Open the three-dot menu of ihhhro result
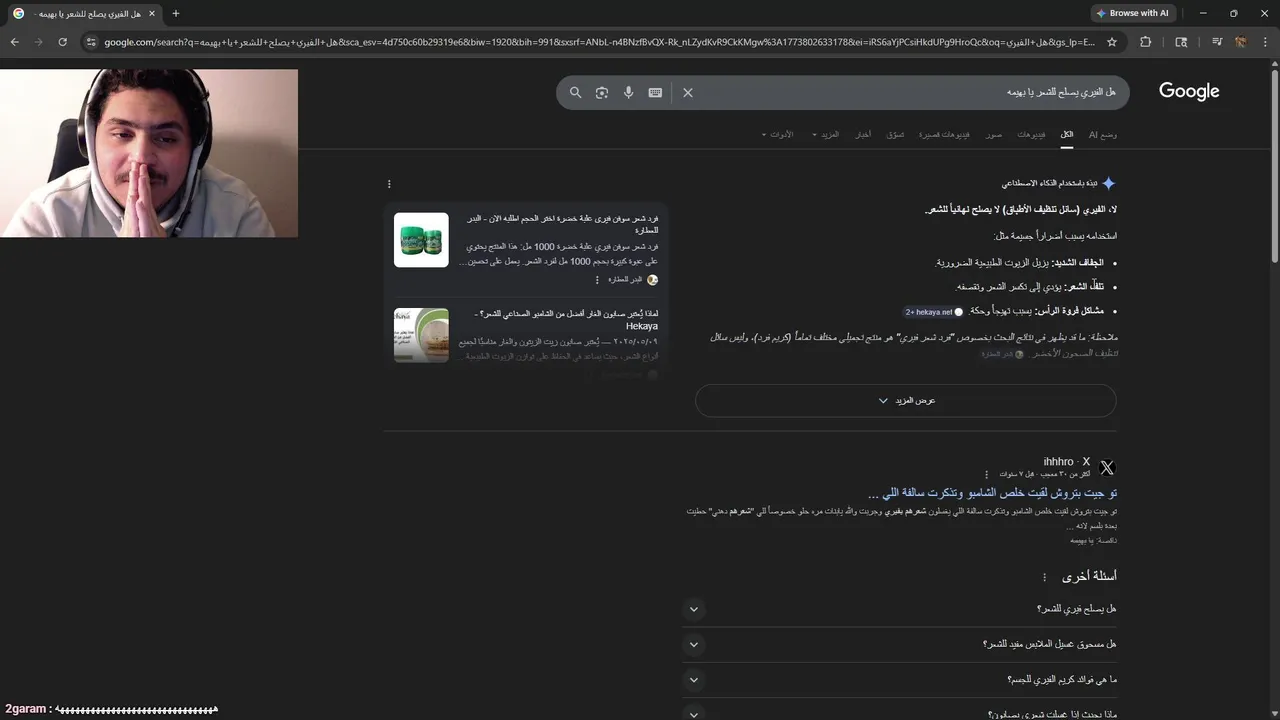Viewport: 1280px width, 720px height. pos(986,475)
